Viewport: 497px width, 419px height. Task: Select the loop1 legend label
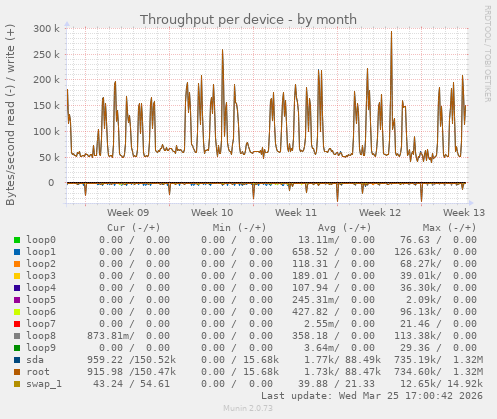click(41, 252)
